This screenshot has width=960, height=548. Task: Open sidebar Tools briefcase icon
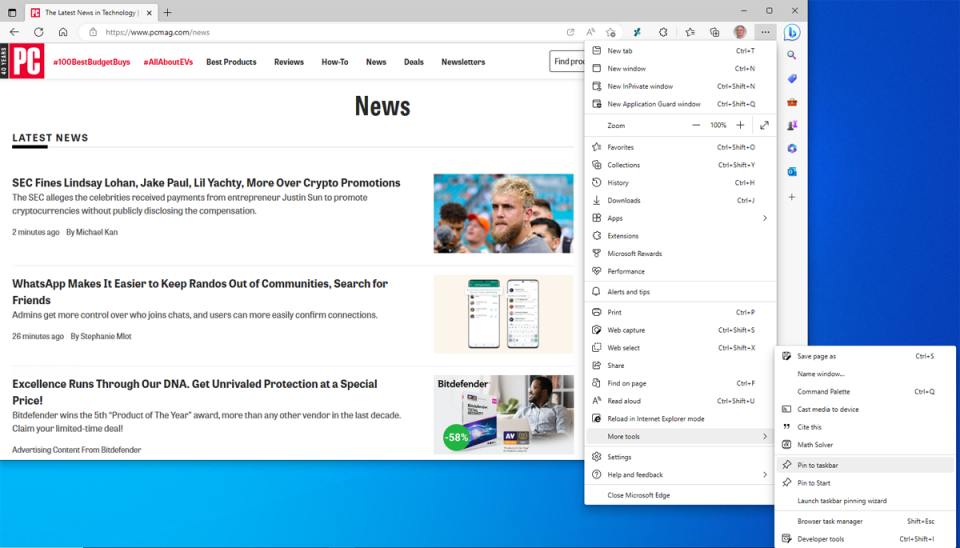click(792, 102)
